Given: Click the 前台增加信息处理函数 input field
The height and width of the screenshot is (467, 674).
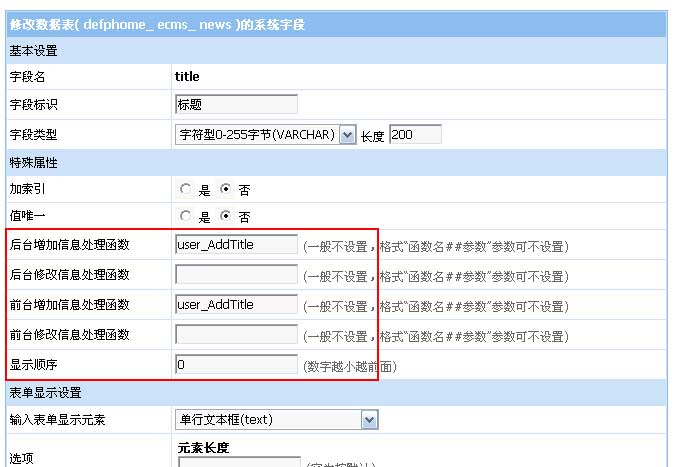Looking at the screenshot, I should [236, 305].
